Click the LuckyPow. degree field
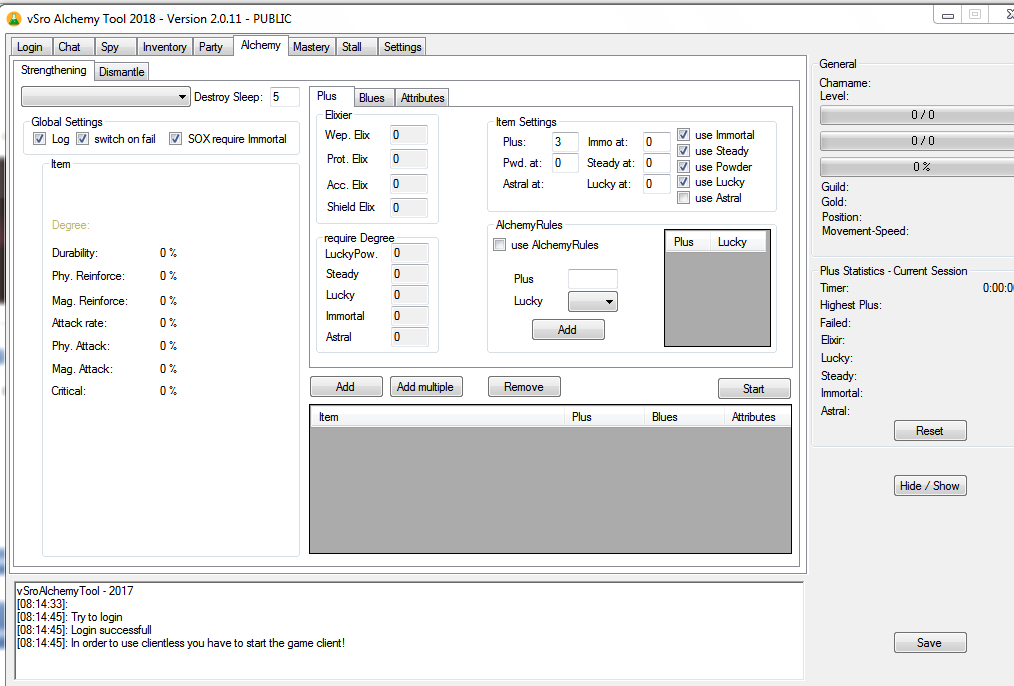Image resolution: width=1014 pixels, height=686 pixels. click(410, 253)
